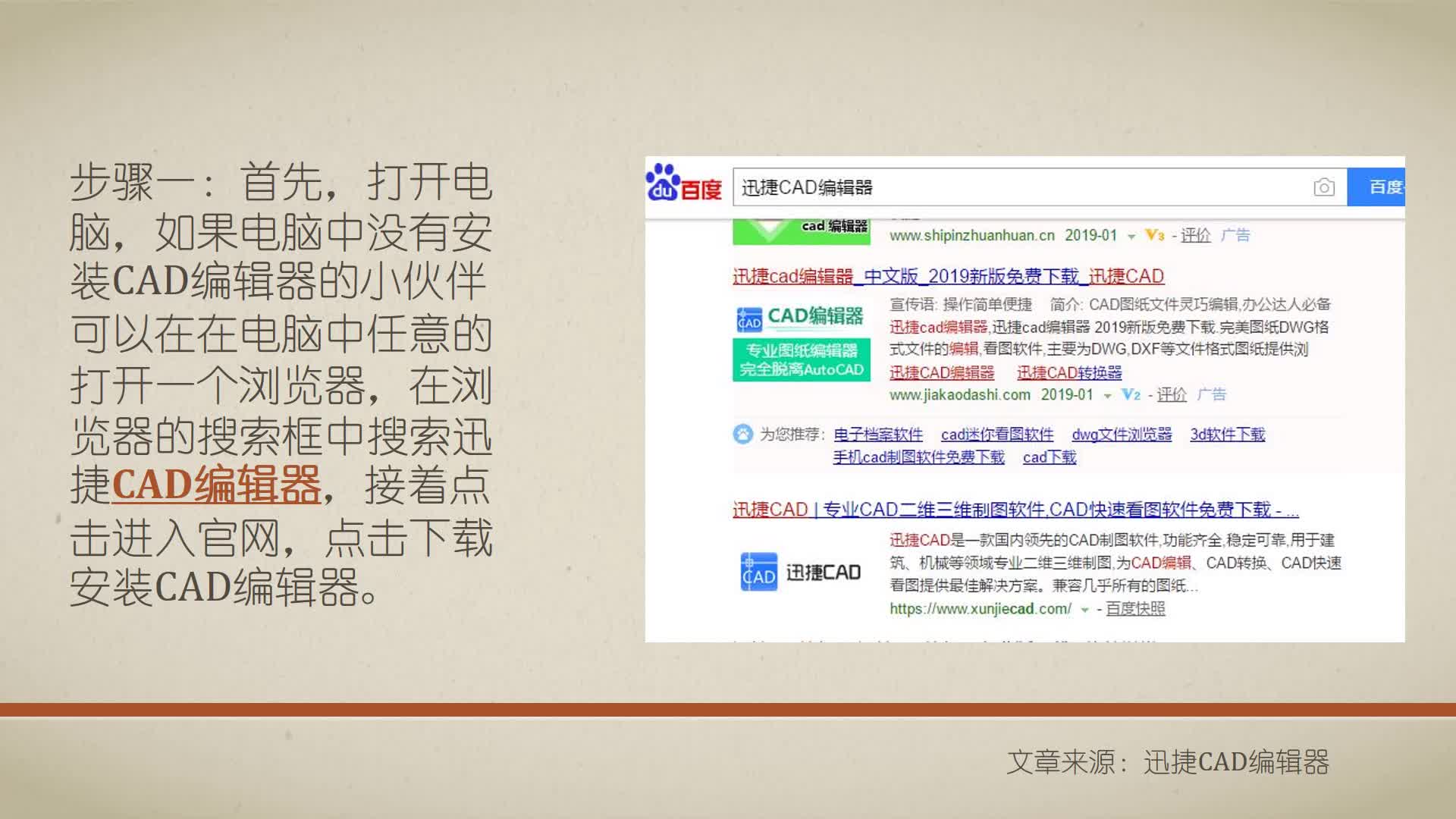Click the V2 credibility badge icon
The image size is (1456, 819).
[1130, 394]
